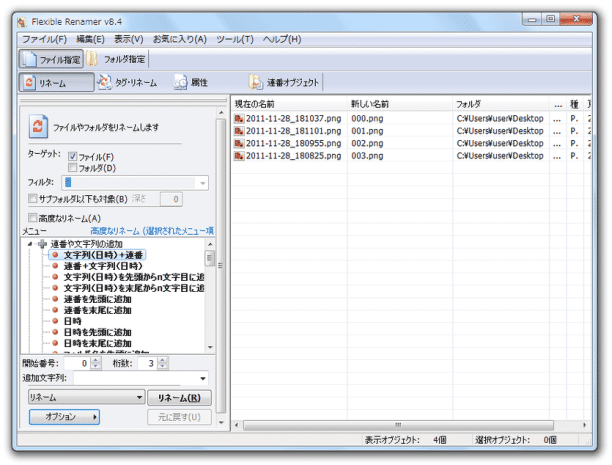The height and width of the screenshot is (465, 612).
Task: Open the フィルタ dropdown
Action: point(203,183)
